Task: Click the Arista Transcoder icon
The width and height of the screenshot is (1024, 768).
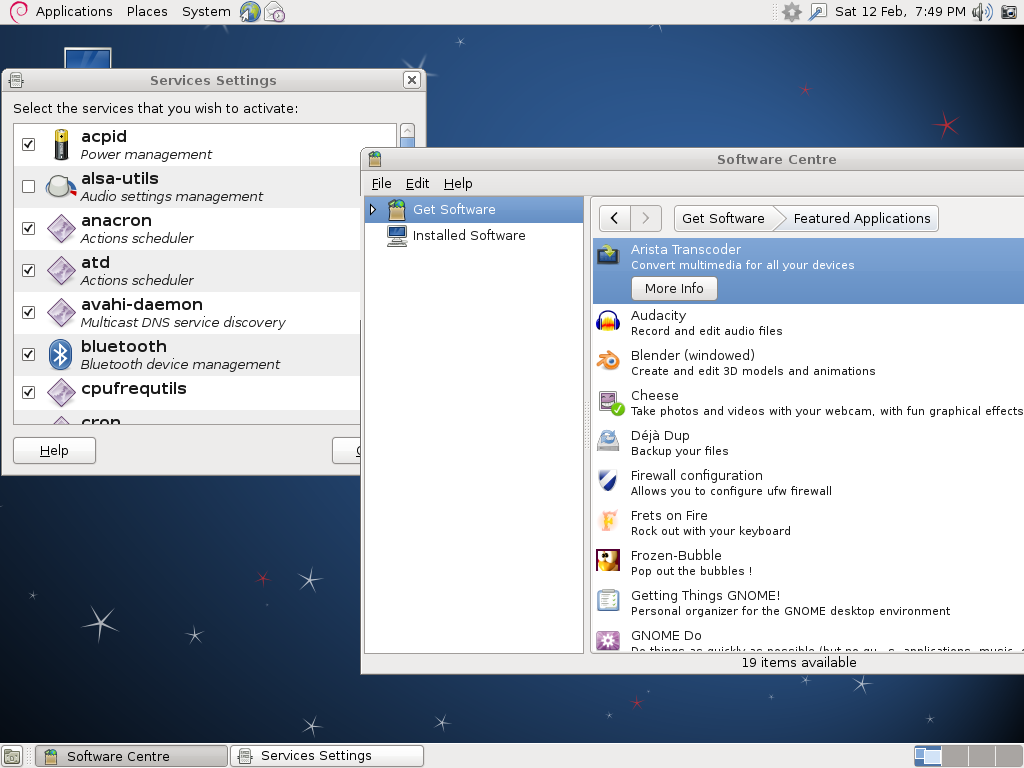Action: pyautogui.click(x=608, y=255)
